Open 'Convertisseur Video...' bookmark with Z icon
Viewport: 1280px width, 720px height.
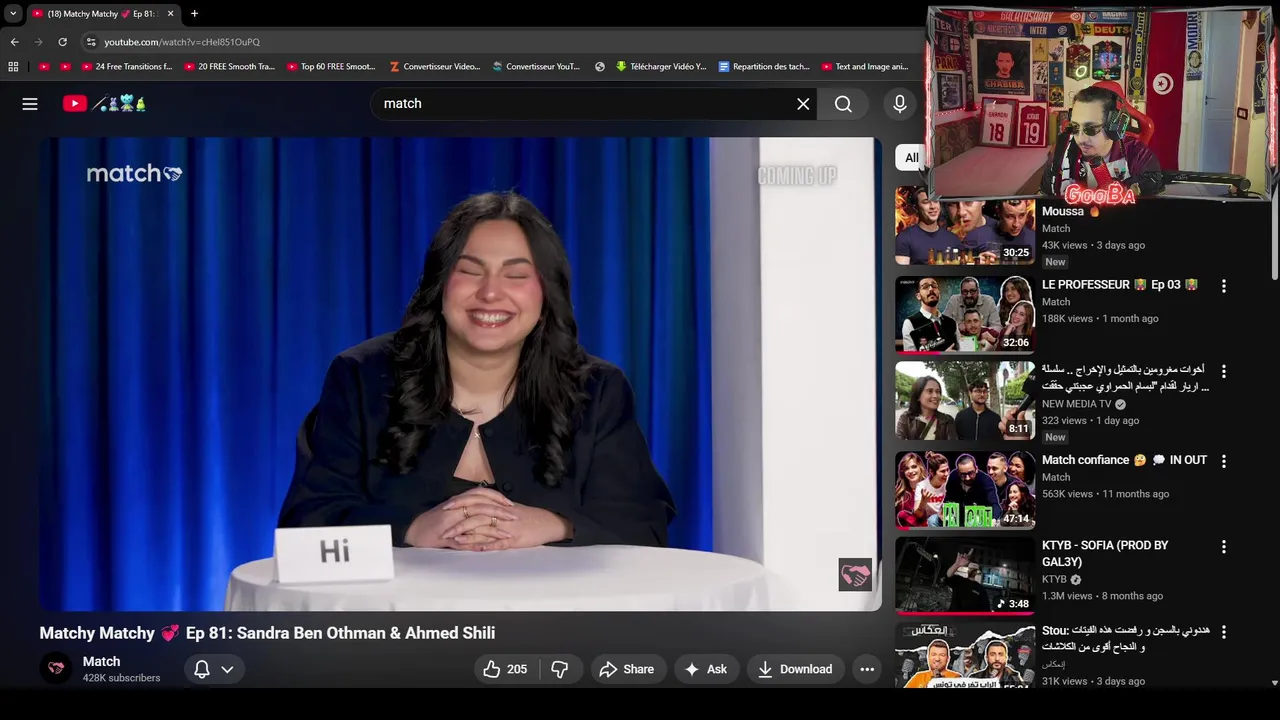click(435, 67)
